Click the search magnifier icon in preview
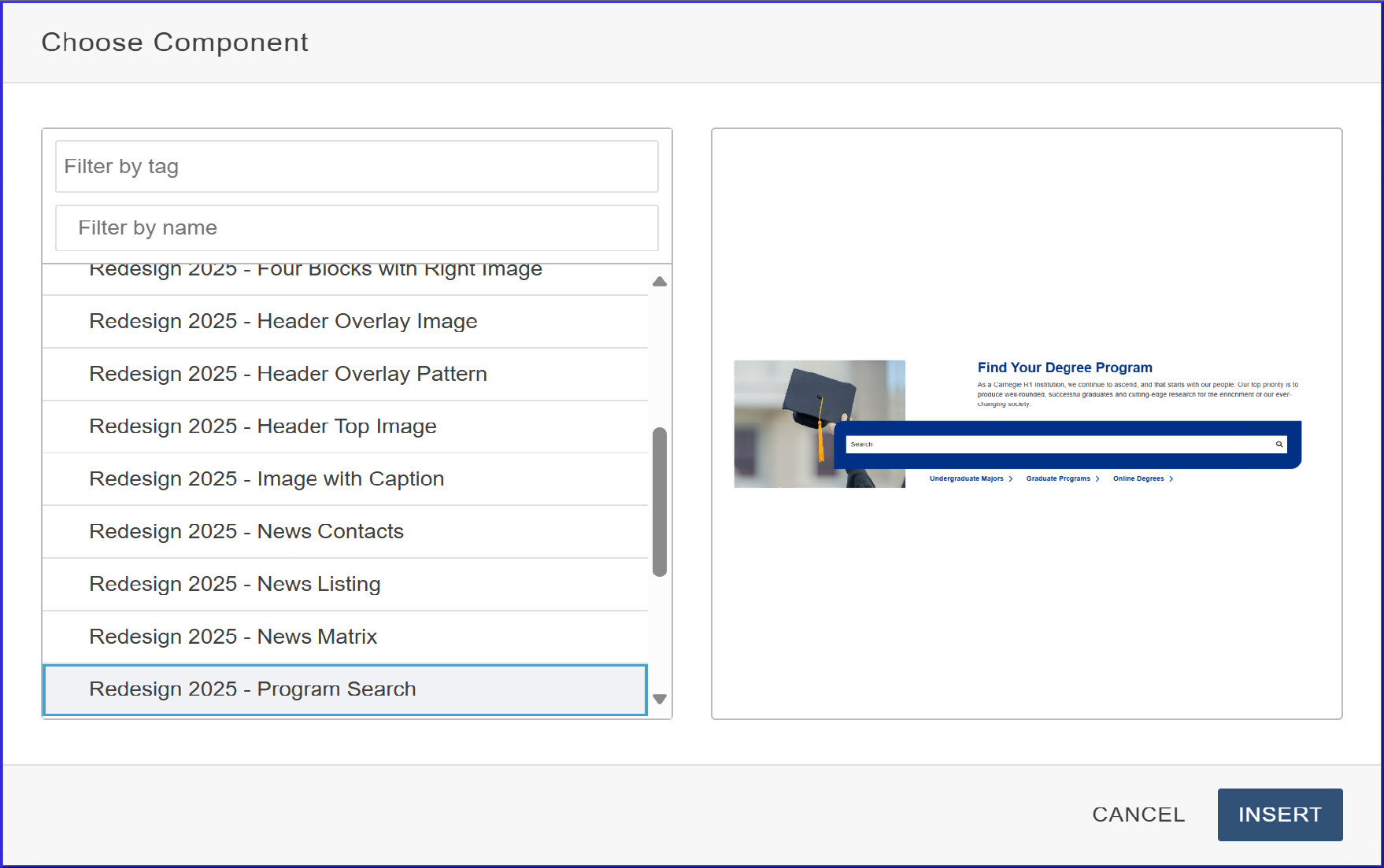Viewport: 1384px width, 868px height. [x=1279, y=445]
